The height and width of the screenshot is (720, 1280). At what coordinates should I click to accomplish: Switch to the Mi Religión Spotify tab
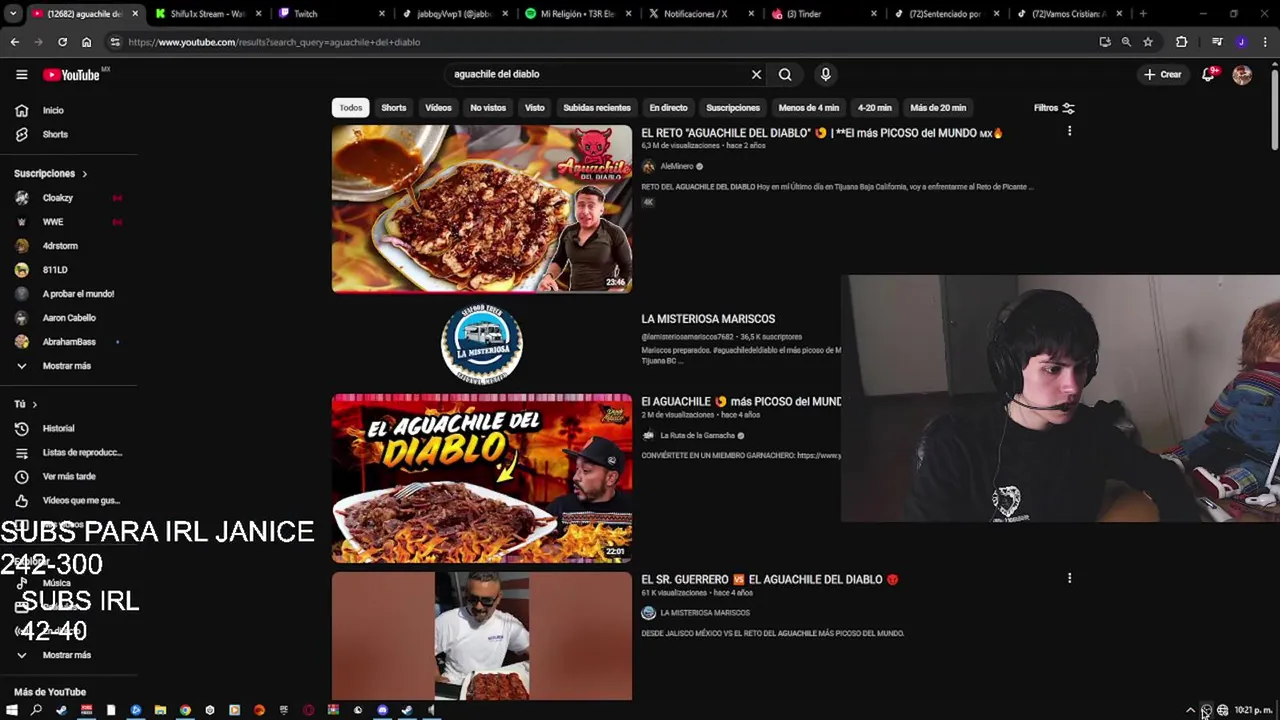coord(576,14)
